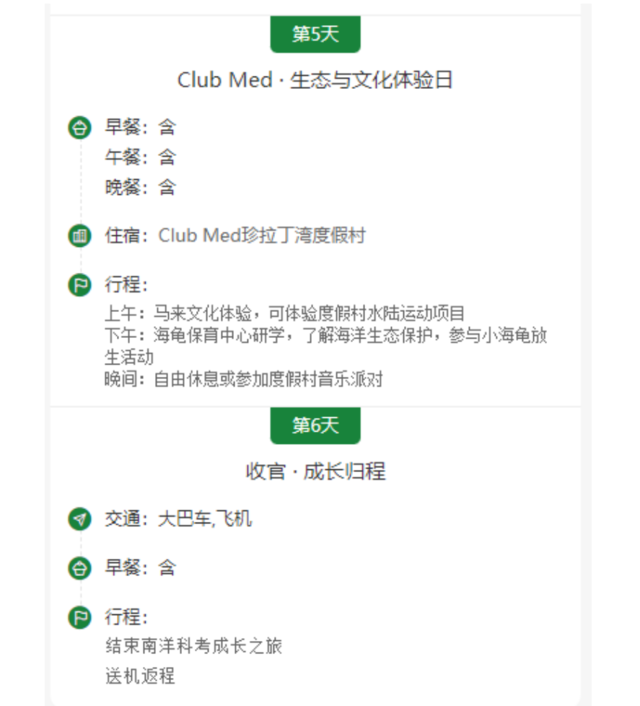The width and height of the screenshot is (640, 706).
Task: Click the transport paper-plane icon
Action: 80,519
